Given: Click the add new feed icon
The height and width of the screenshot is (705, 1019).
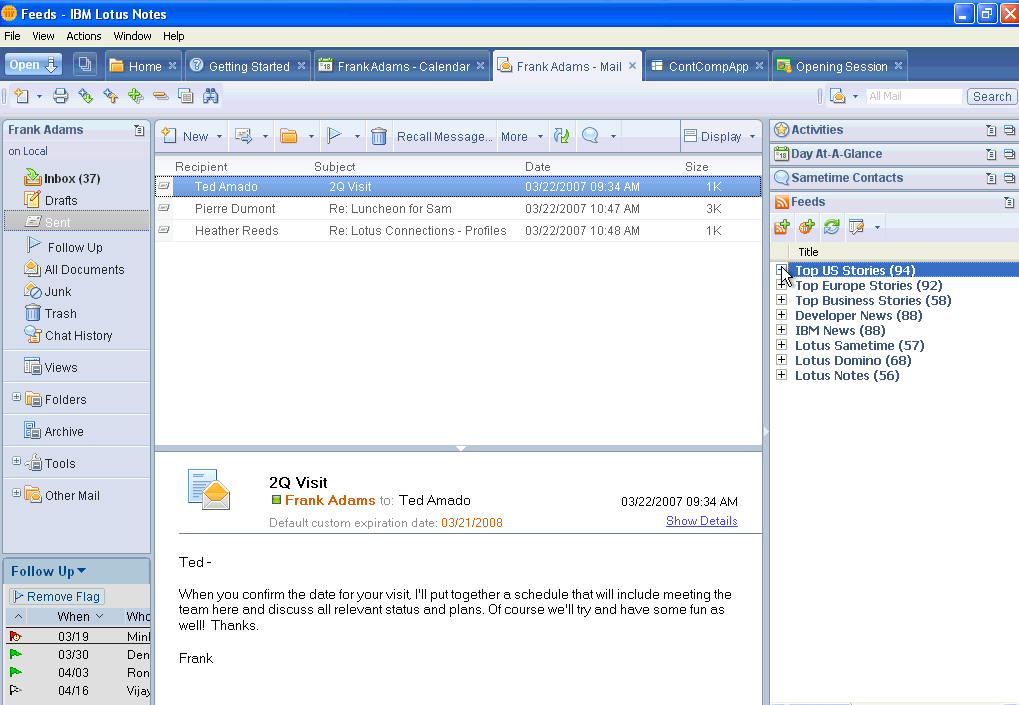Looking at the screenshot, I should [x=782, y=228].
